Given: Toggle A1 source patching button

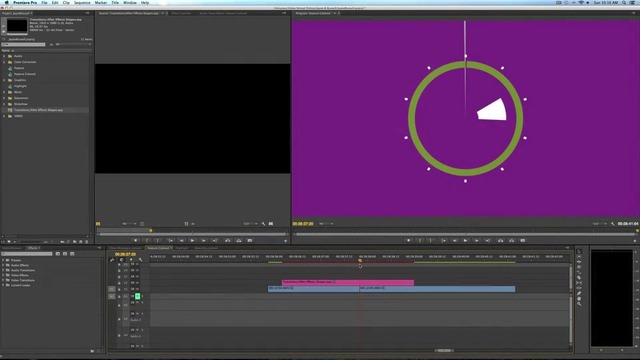Looking at the screenshot, I should (x=111, y=296).
